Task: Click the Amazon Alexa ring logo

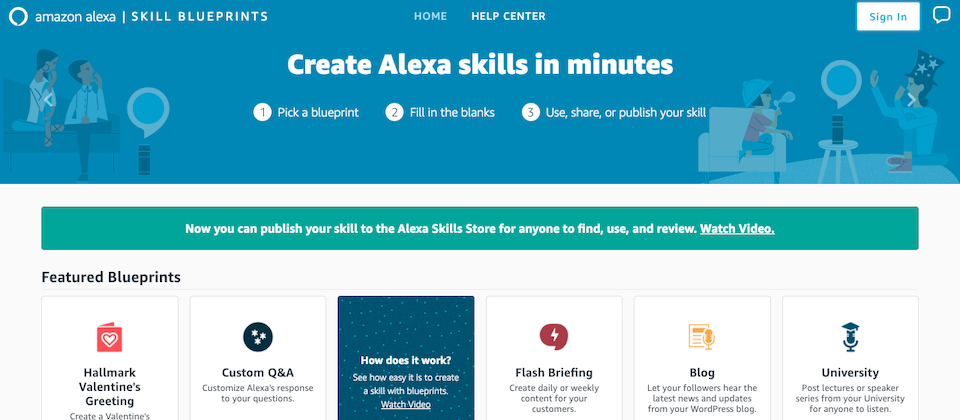Action: 18,17
